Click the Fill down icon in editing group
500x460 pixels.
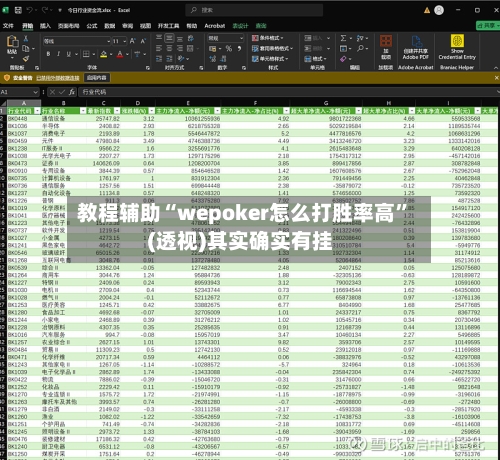pyautogui.click(x=343, y=49)
